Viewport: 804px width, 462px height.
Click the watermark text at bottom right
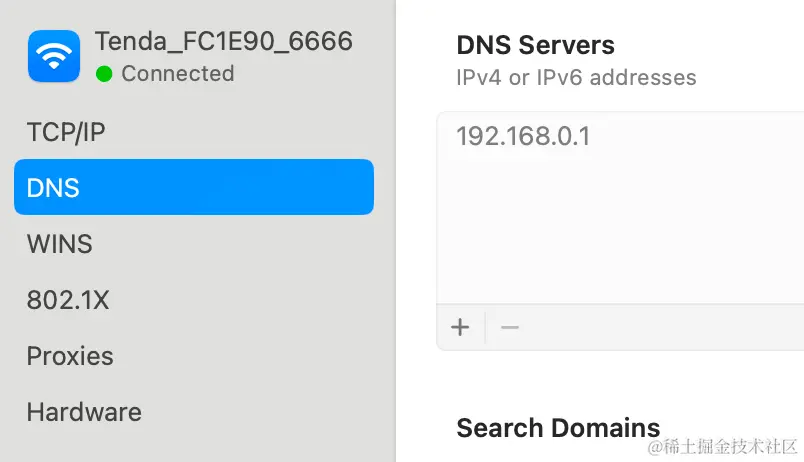(722, 446)
